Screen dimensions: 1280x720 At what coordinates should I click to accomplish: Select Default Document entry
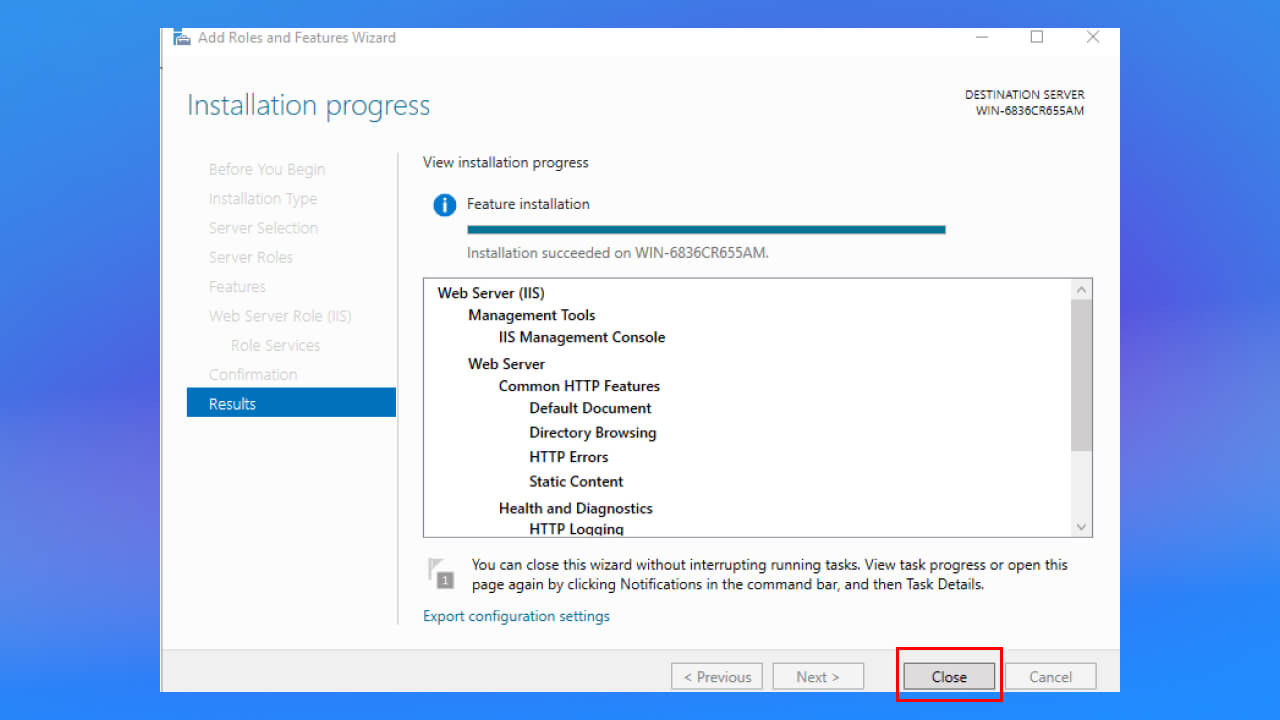pos(590,408)
